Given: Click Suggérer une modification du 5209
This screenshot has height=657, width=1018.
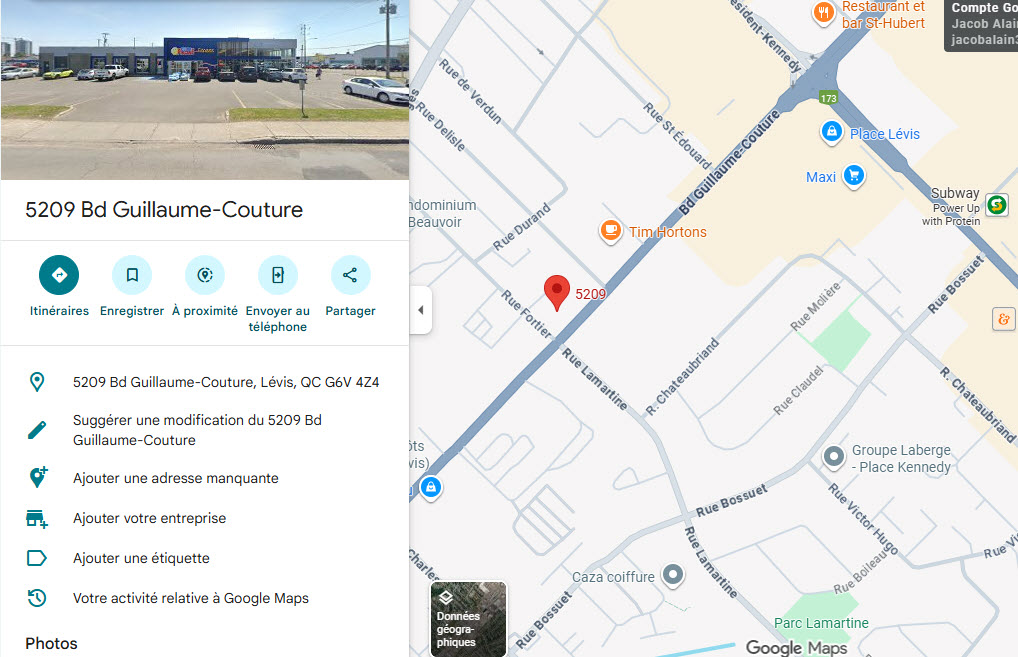Looking at the screenshot, I should pos(197,430).
